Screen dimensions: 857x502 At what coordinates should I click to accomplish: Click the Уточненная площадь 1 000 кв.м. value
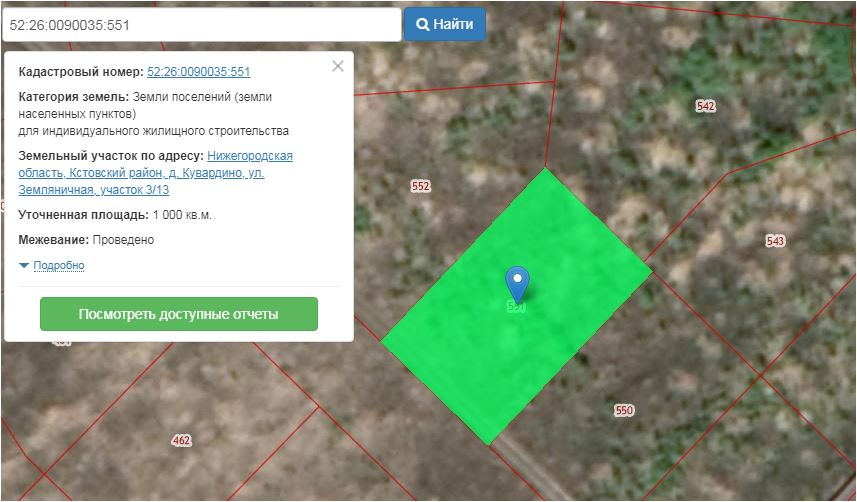(181, 215)
